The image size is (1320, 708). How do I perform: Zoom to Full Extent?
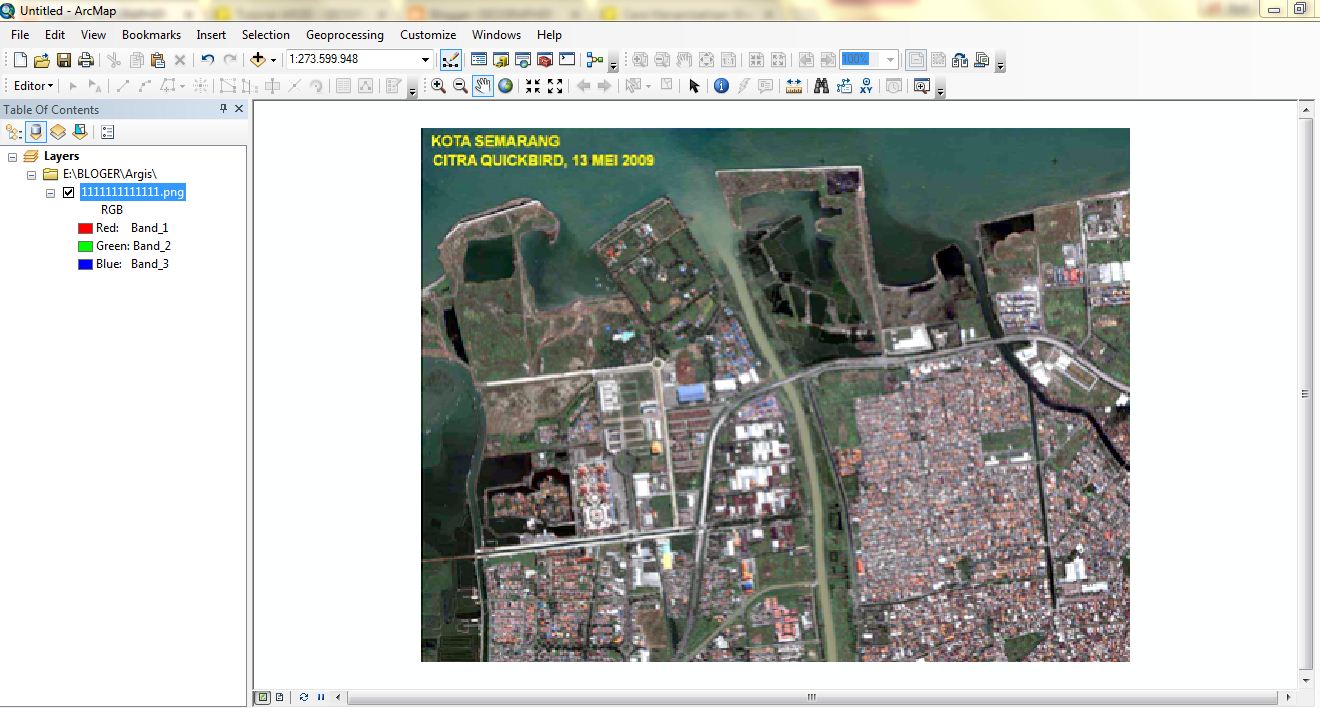(x=504, y=86)
